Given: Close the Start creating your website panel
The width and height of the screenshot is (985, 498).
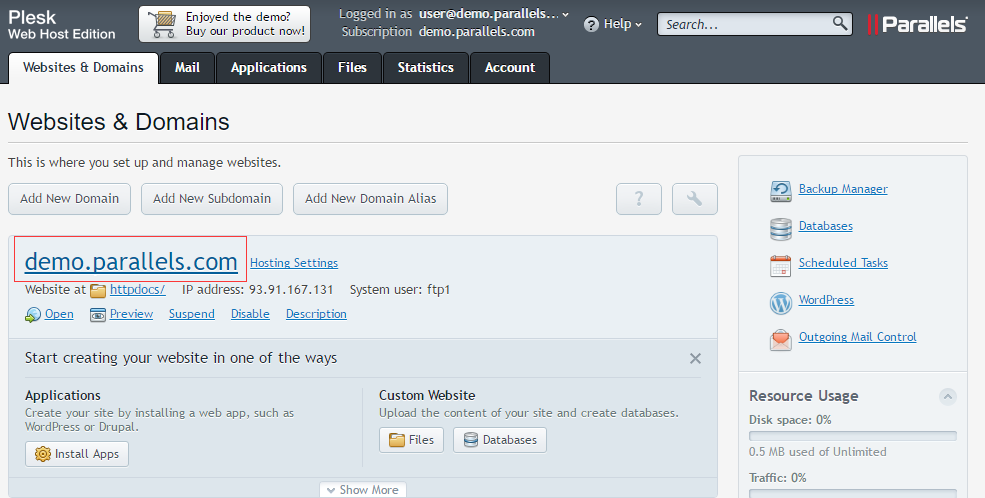Looking at the screenshot, I should click(695, 359).
